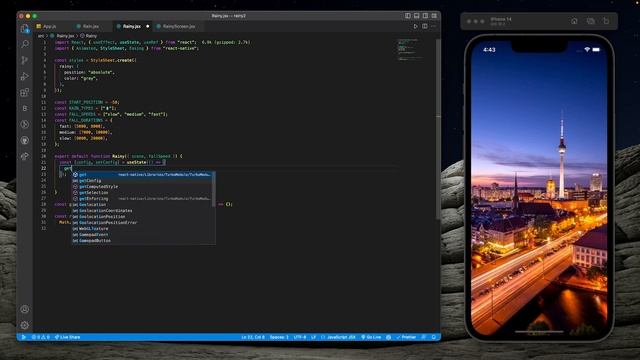Screen dimensions: 640x360
Task: Open the Search view in activity bar
Action: 25,44
